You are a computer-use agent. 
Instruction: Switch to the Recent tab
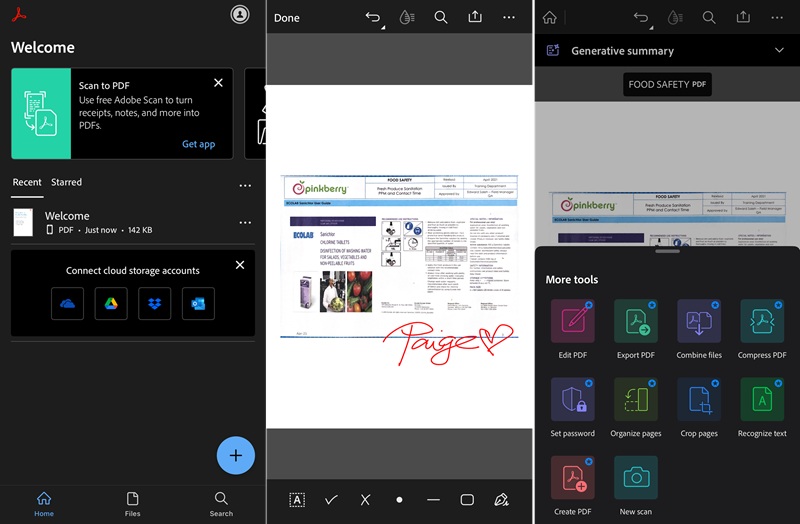(x=27, y=182)
